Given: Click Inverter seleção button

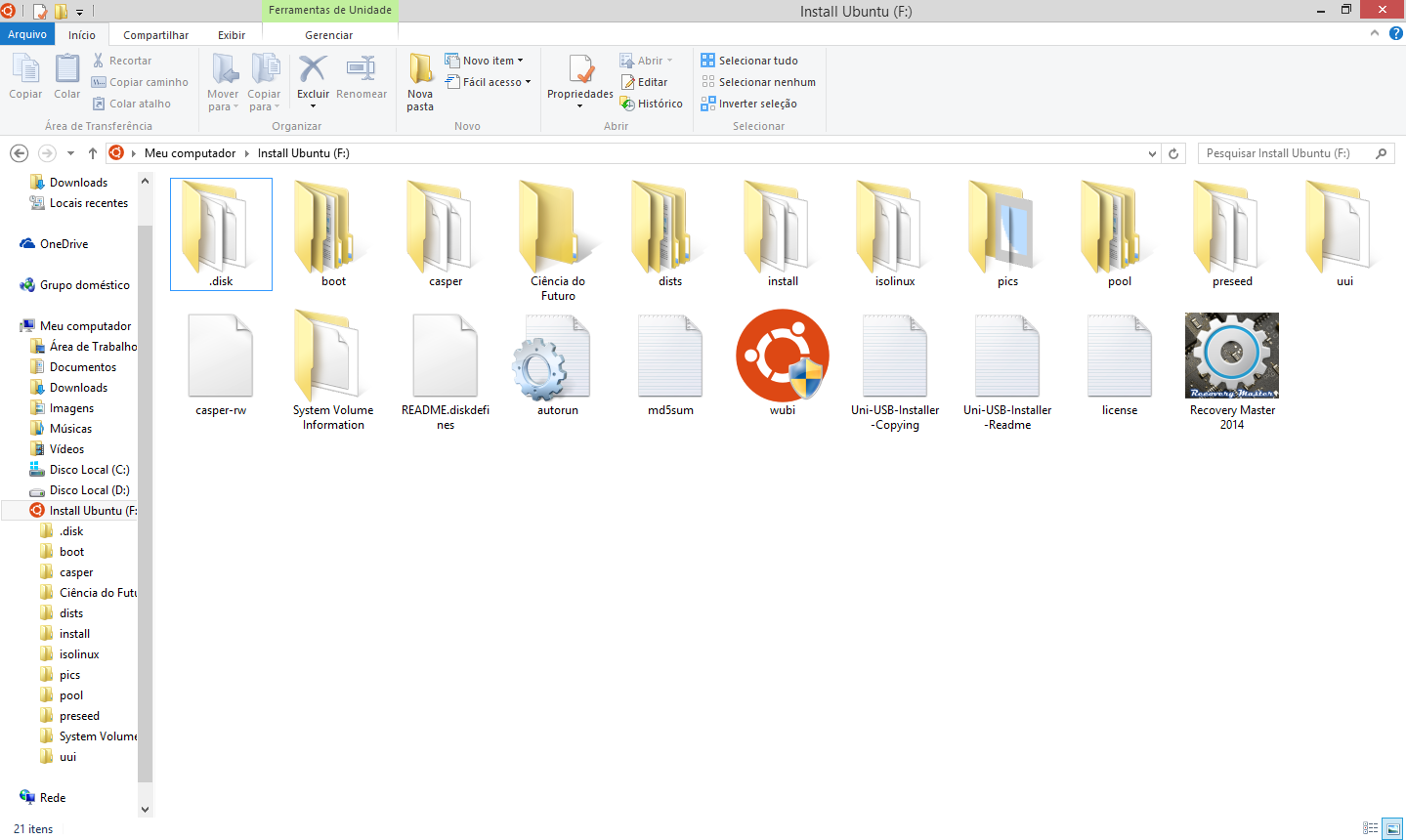Looking at the screenshot, I should pos(749,104).
